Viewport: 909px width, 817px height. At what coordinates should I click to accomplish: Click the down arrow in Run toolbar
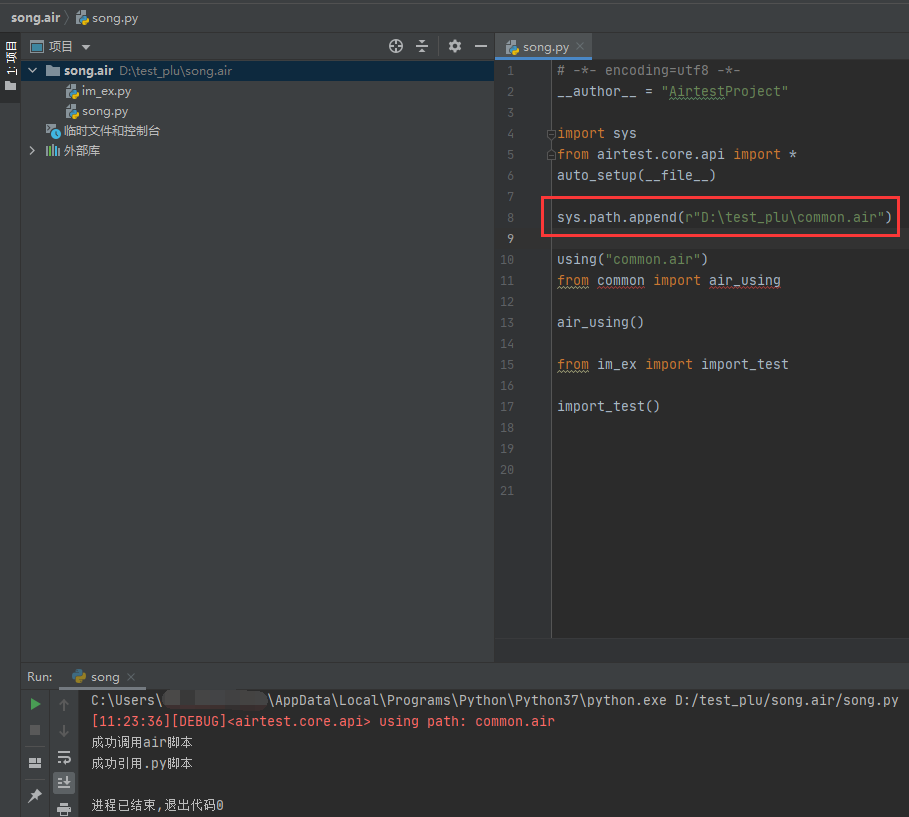click(64, 731)
